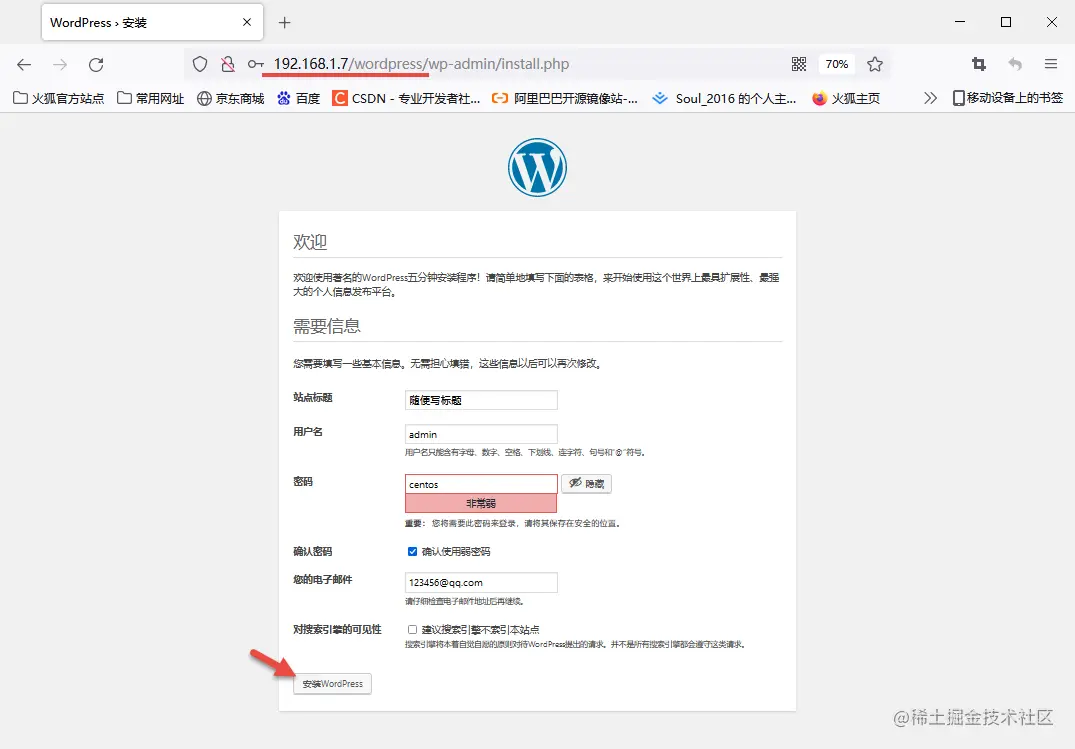Click the 站点标题 input field

coord(480,399)
